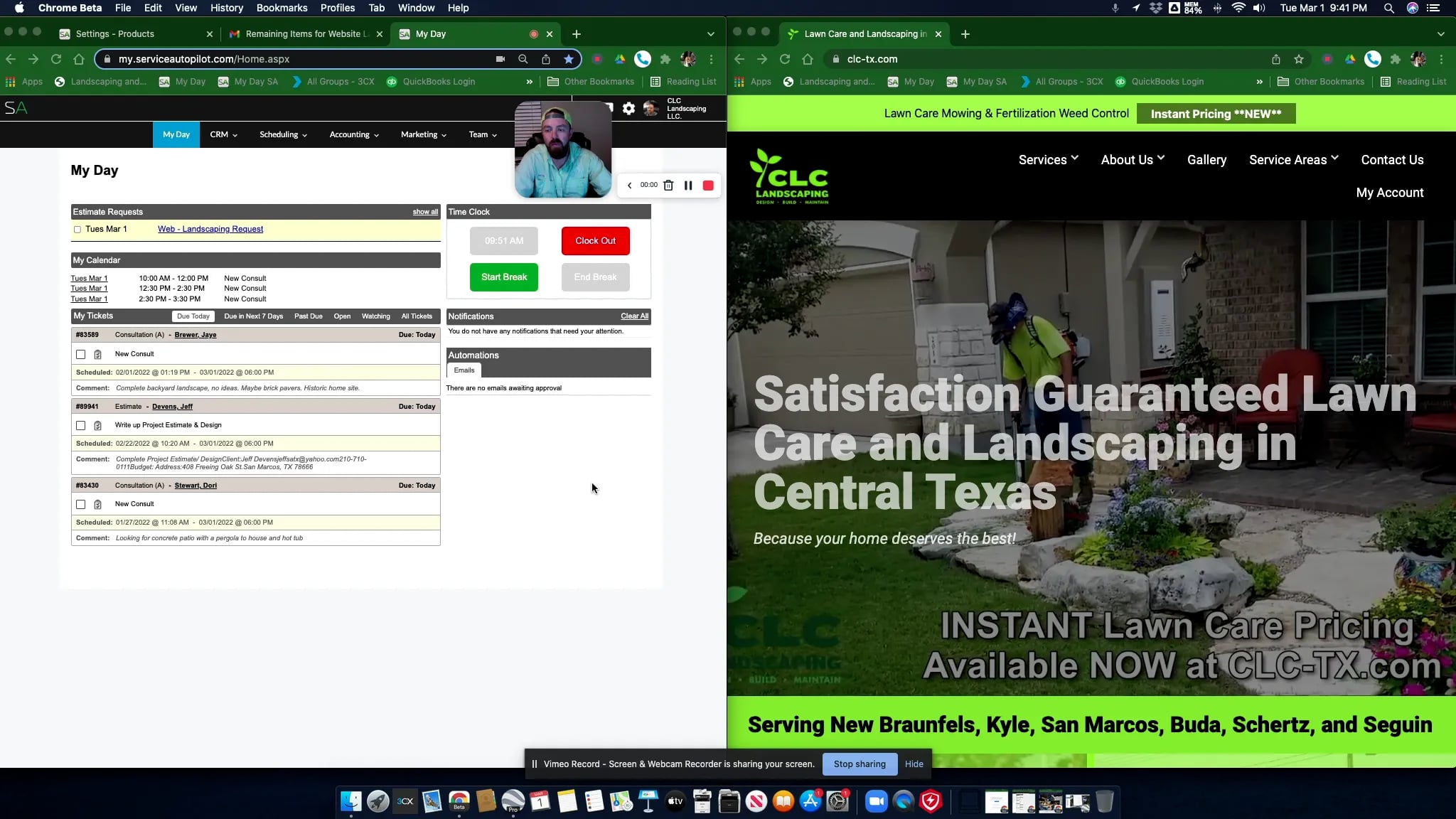Click show all estimate requests link

[425, 212]
